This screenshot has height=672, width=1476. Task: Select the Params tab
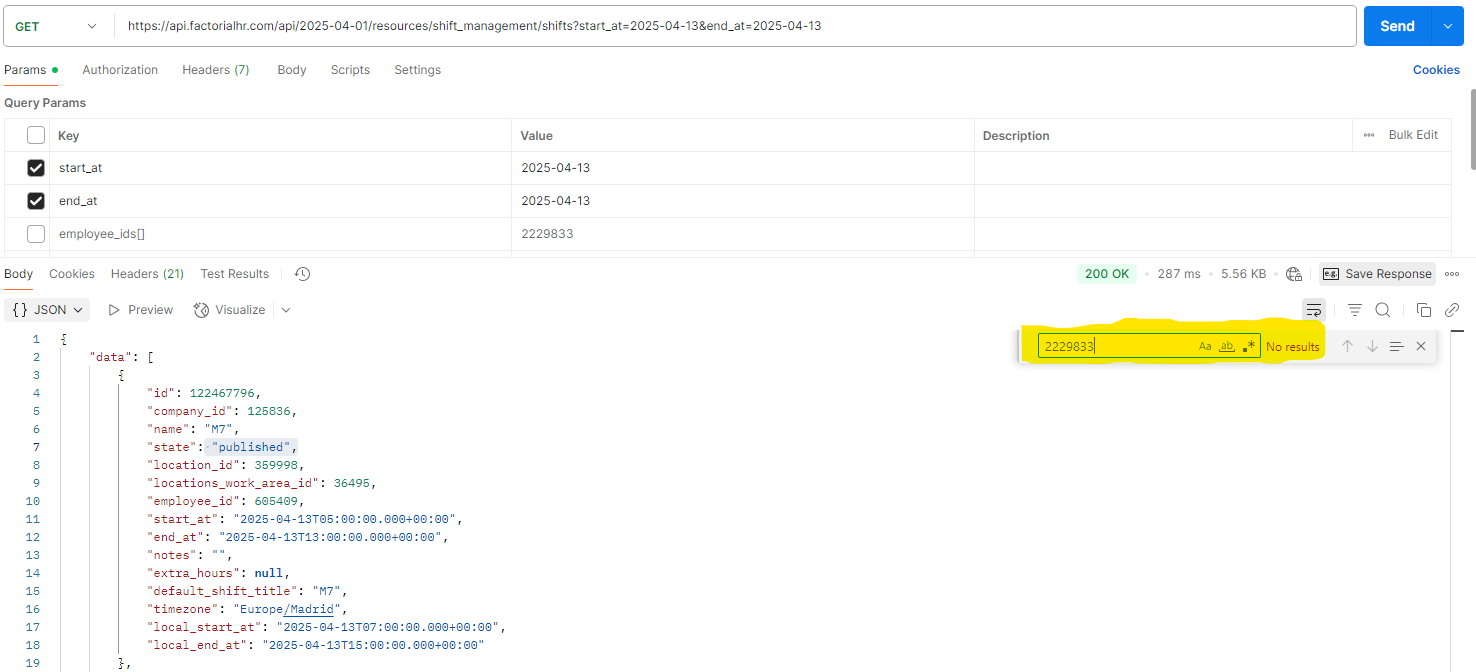[30, 70]
